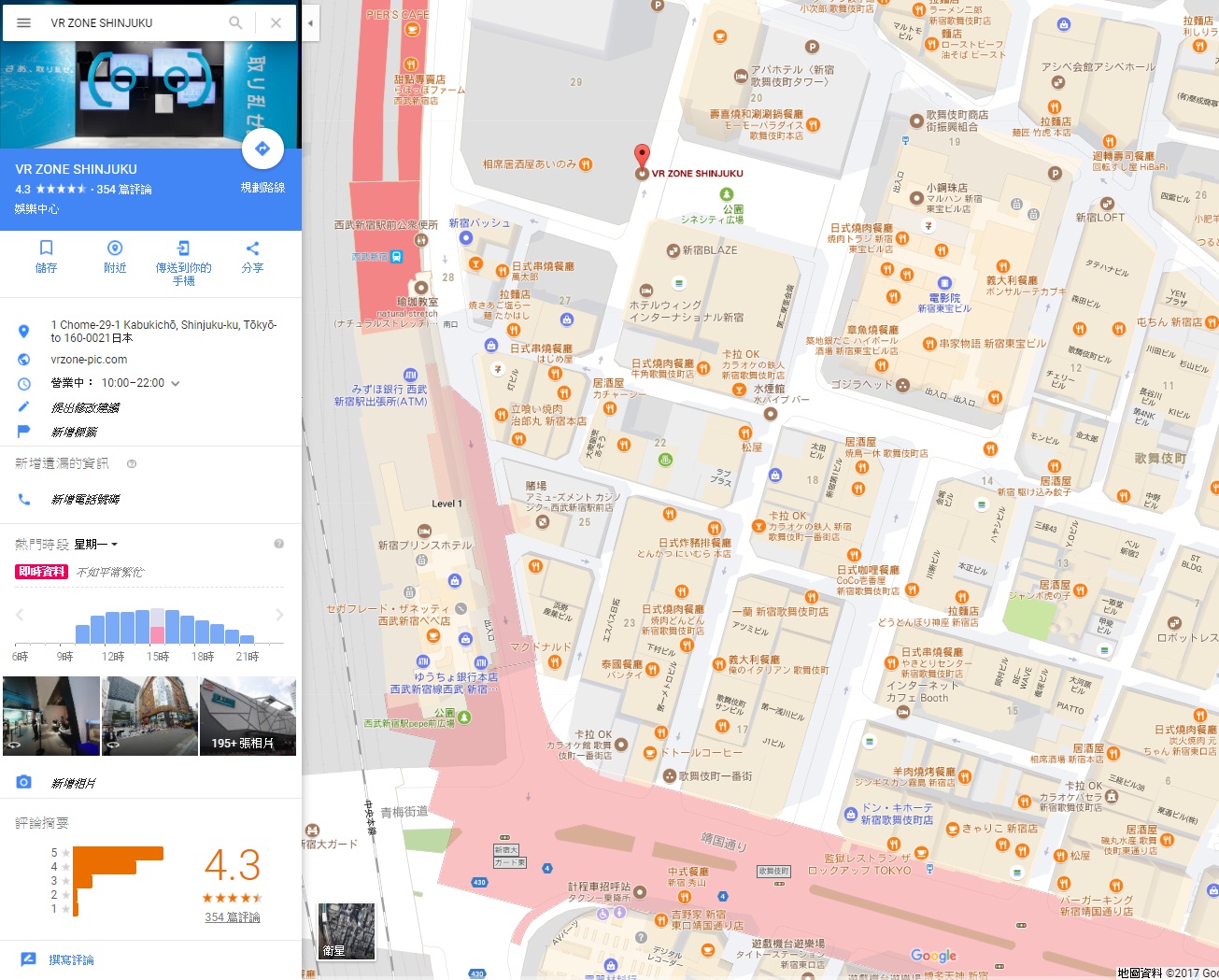Viewport: 1219px width, 980px height.
Task: Select the みずほ銀行 ATM marker
Action: [410, 376]
